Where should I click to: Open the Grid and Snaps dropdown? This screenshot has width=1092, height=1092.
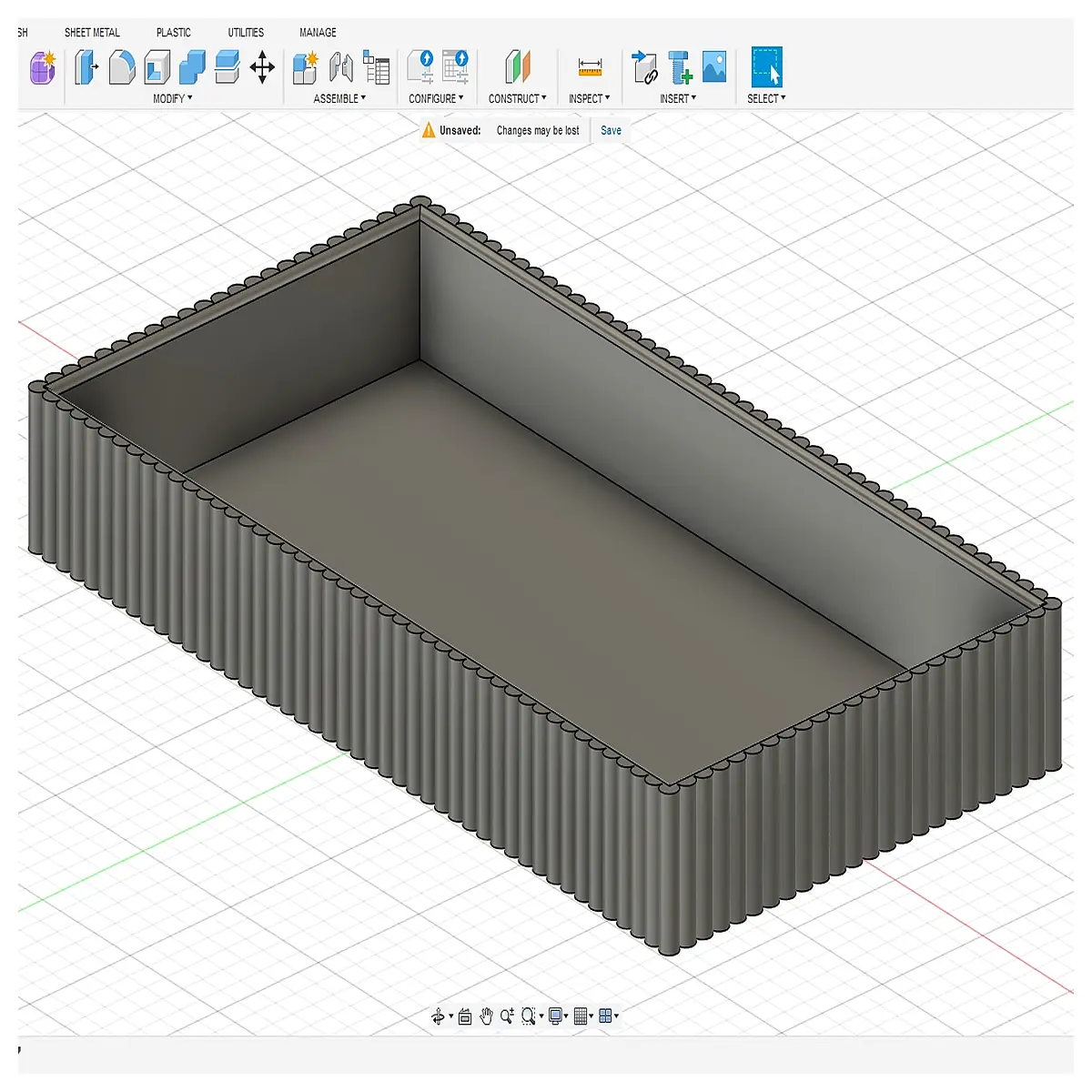click(x=584, y=1016)
